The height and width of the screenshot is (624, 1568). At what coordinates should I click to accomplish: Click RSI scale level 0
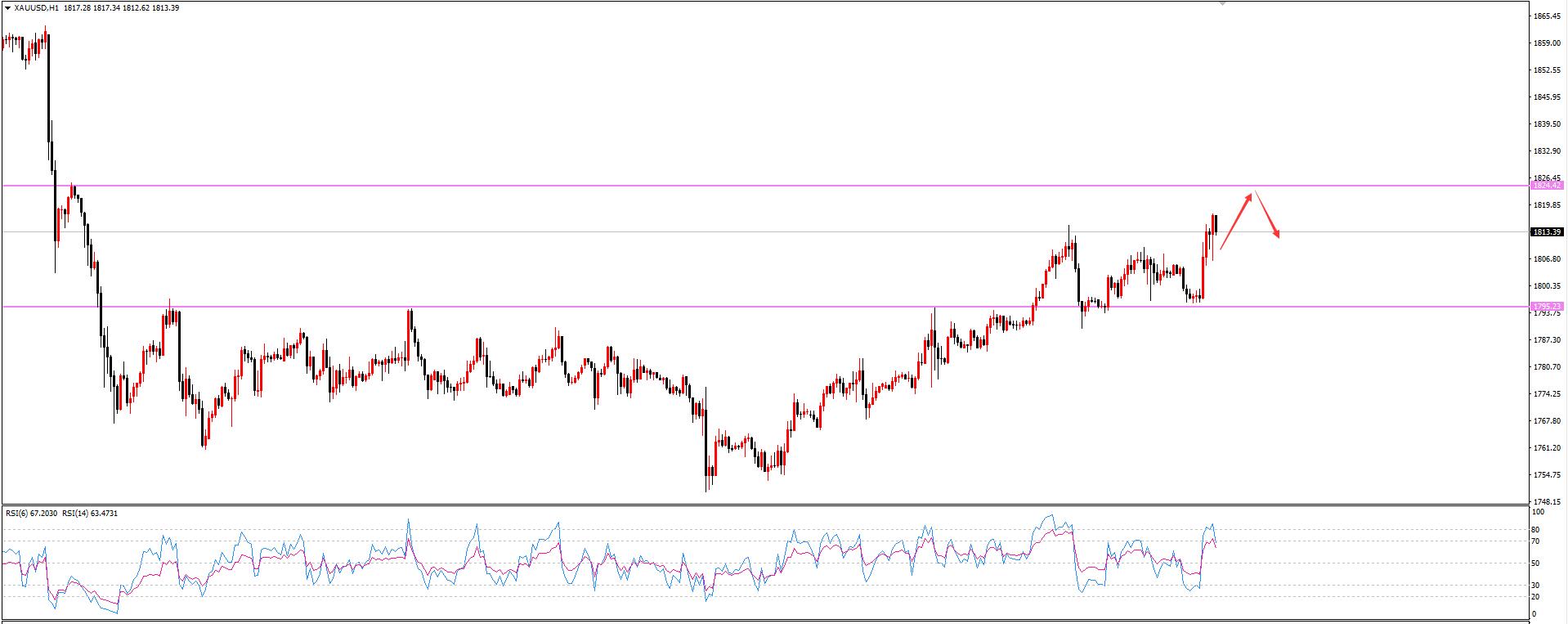pyautogui.click(x=1534, y=614)
